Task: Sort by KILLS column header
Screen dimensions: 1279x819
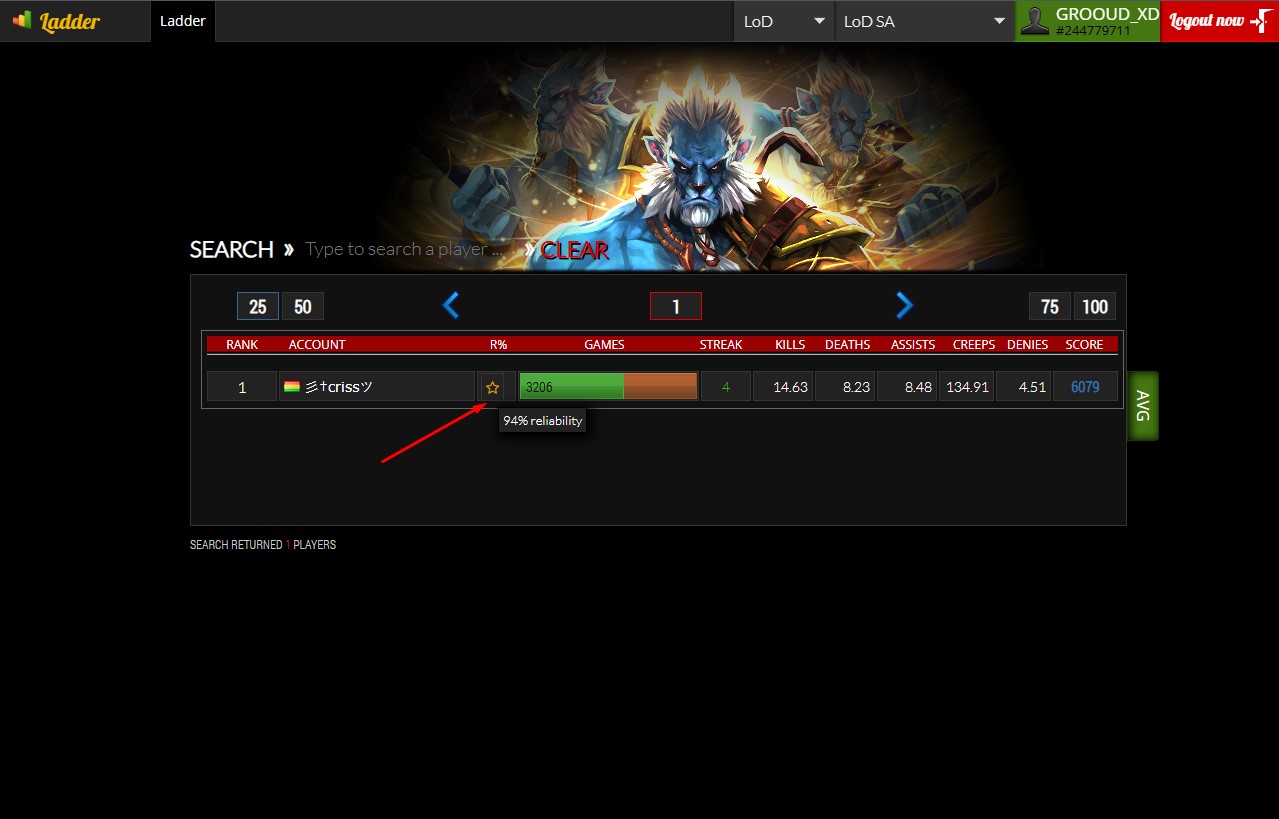Action: (790, 344)
